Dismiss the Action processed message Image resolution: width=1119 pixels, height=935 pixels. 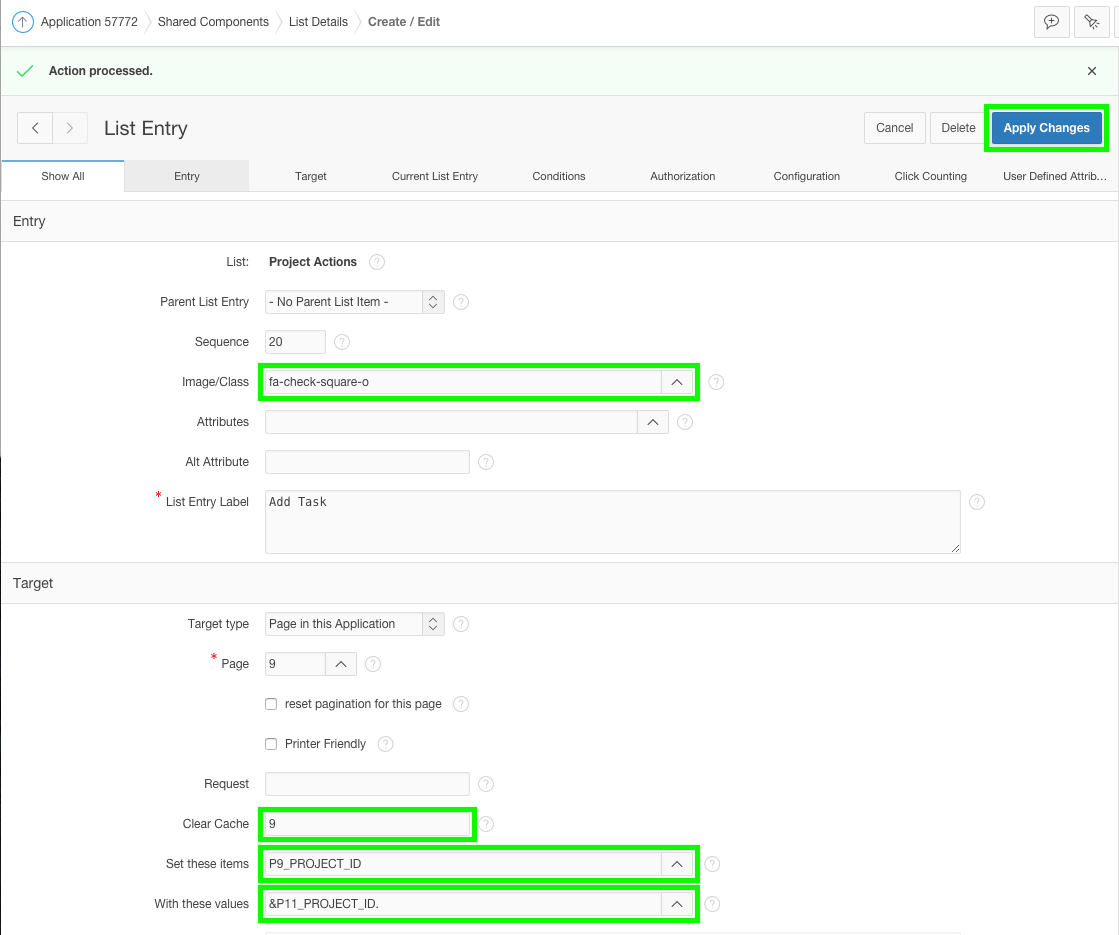1092,71
